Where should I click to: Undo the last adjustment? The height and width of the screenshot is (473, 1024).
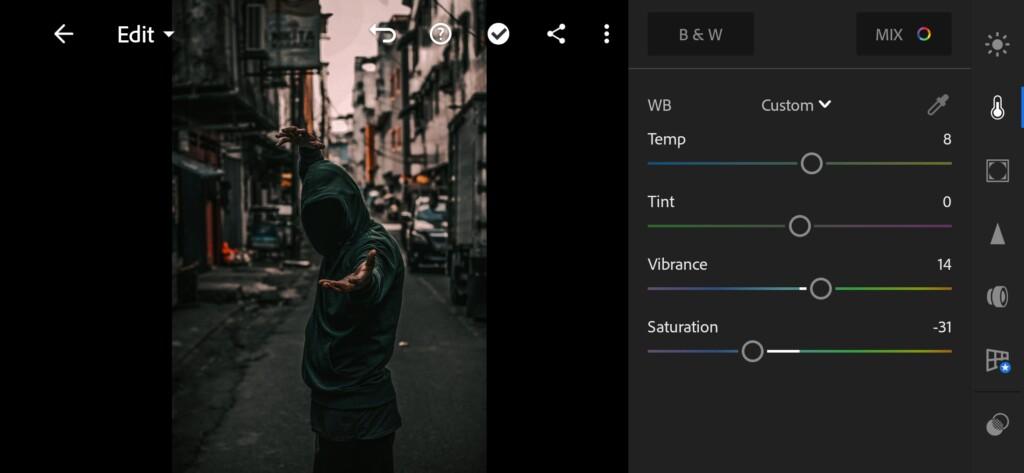click(383, 33)
